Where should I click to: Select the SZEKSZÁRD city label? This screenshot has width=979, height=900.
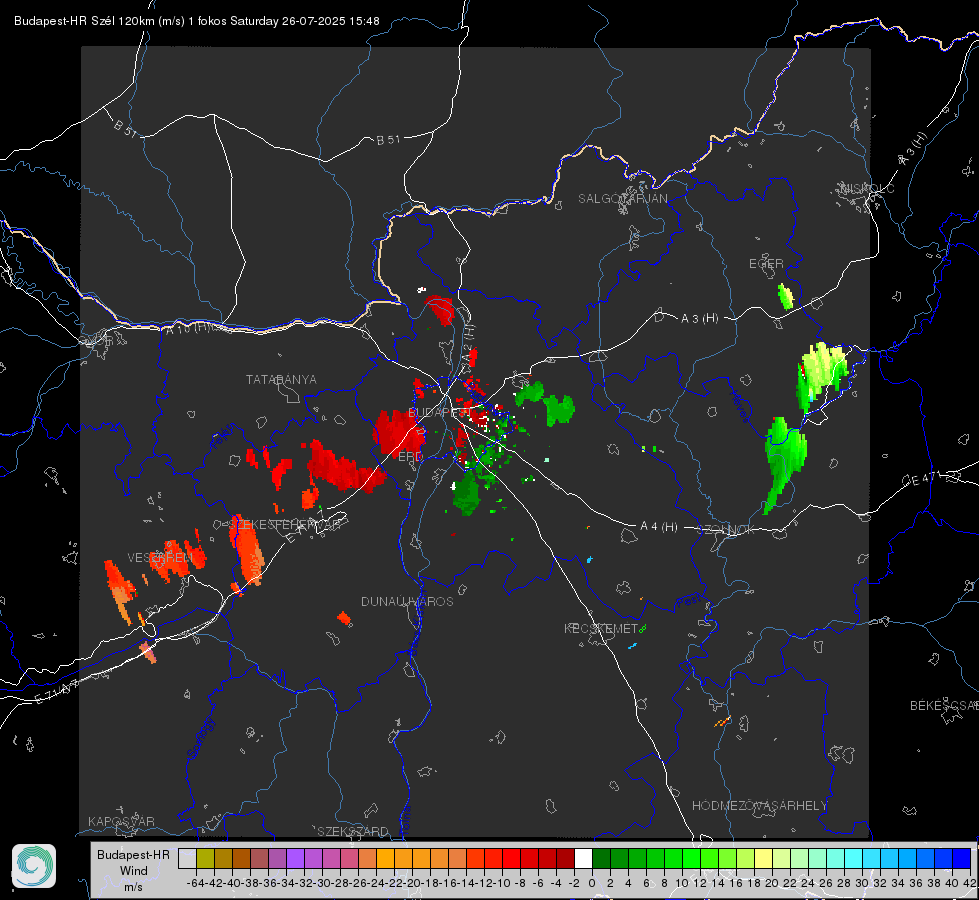tap(353, 831)
